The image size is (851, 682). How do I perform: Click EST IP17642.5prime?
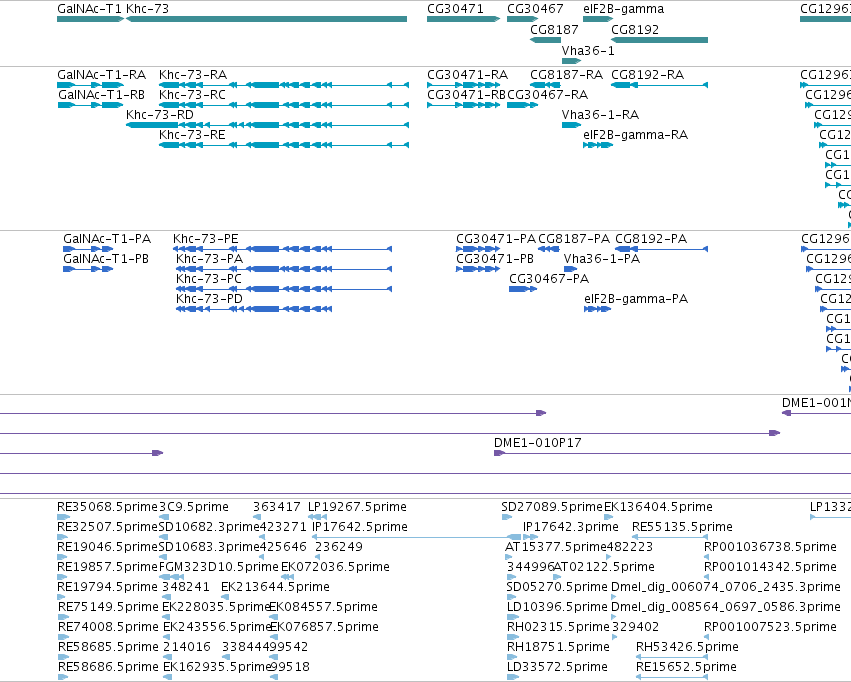click(x=416, y=537)
